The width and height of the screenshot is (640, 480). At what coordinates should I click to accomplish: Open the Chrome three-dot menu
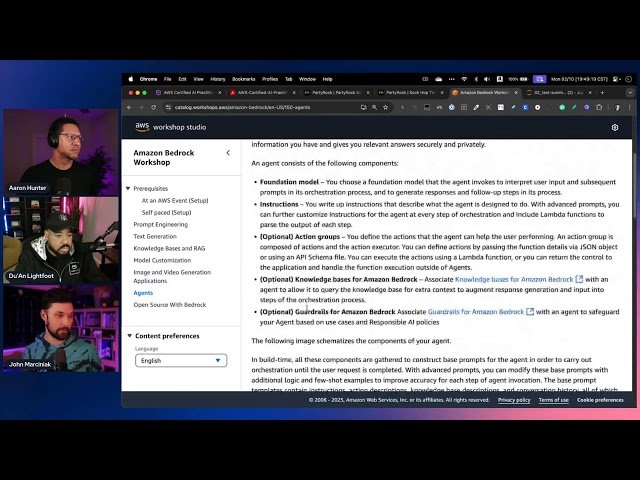coord(629,107)
